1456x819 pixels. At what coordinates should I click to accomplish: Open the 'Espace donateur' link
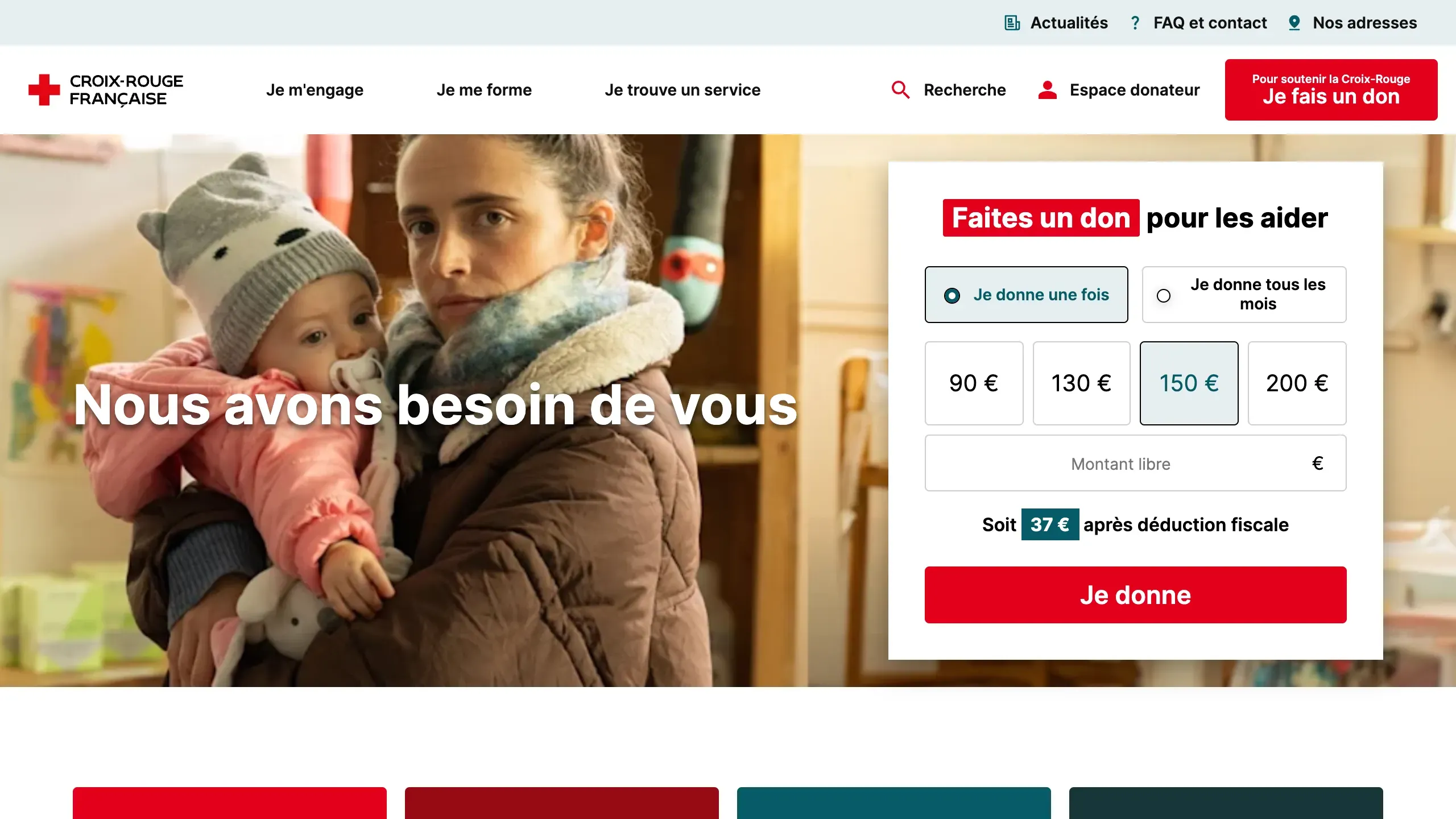coord(1134,90)
